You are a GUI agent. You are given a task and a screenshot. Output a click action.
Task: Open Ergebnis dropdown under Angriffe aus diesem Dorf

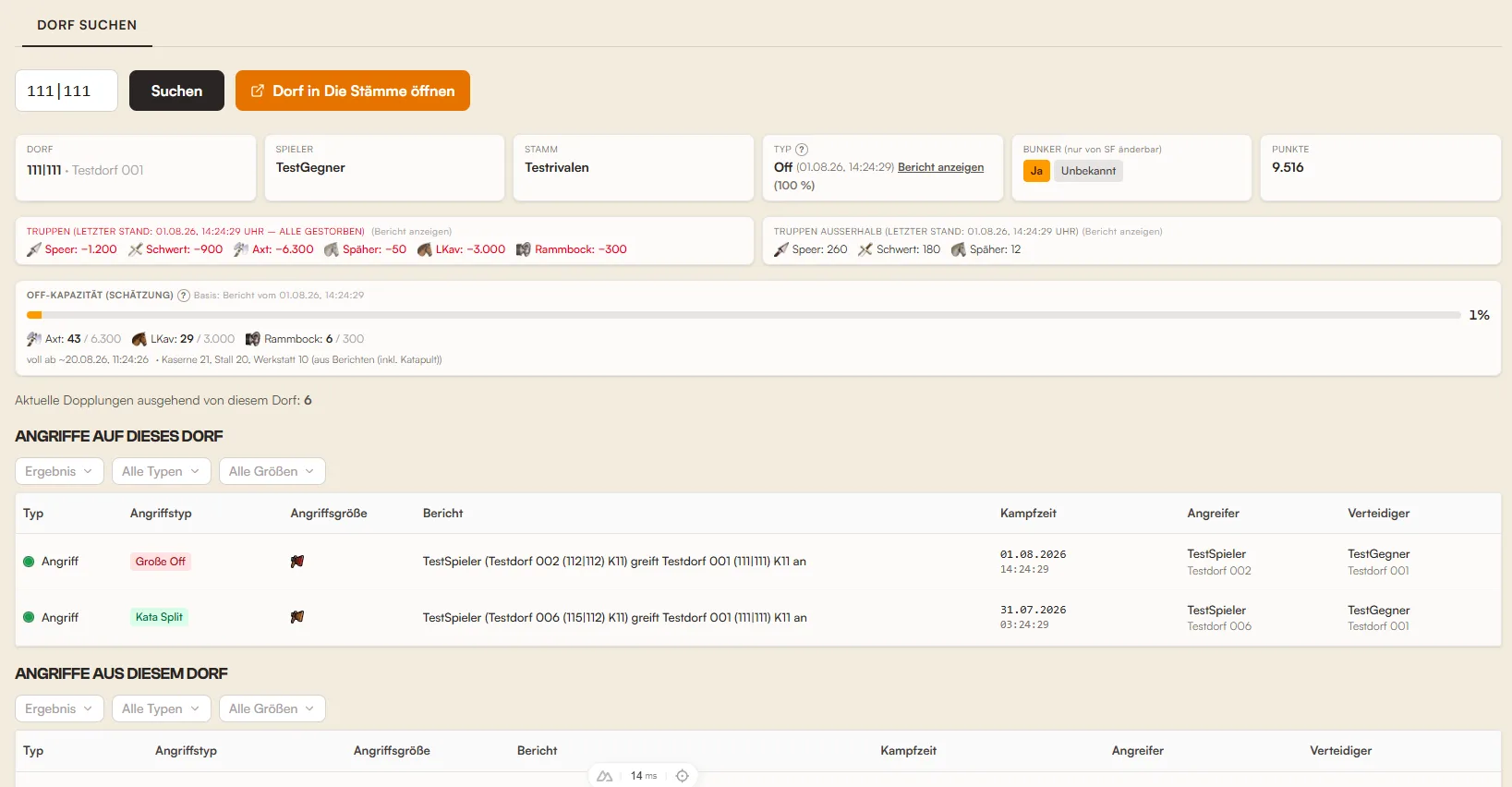[x=59, y=708]
